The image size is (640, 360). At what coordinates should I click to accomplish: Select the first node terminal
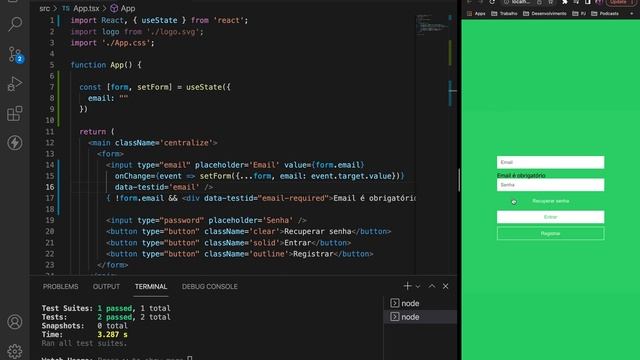coord(420,303)
